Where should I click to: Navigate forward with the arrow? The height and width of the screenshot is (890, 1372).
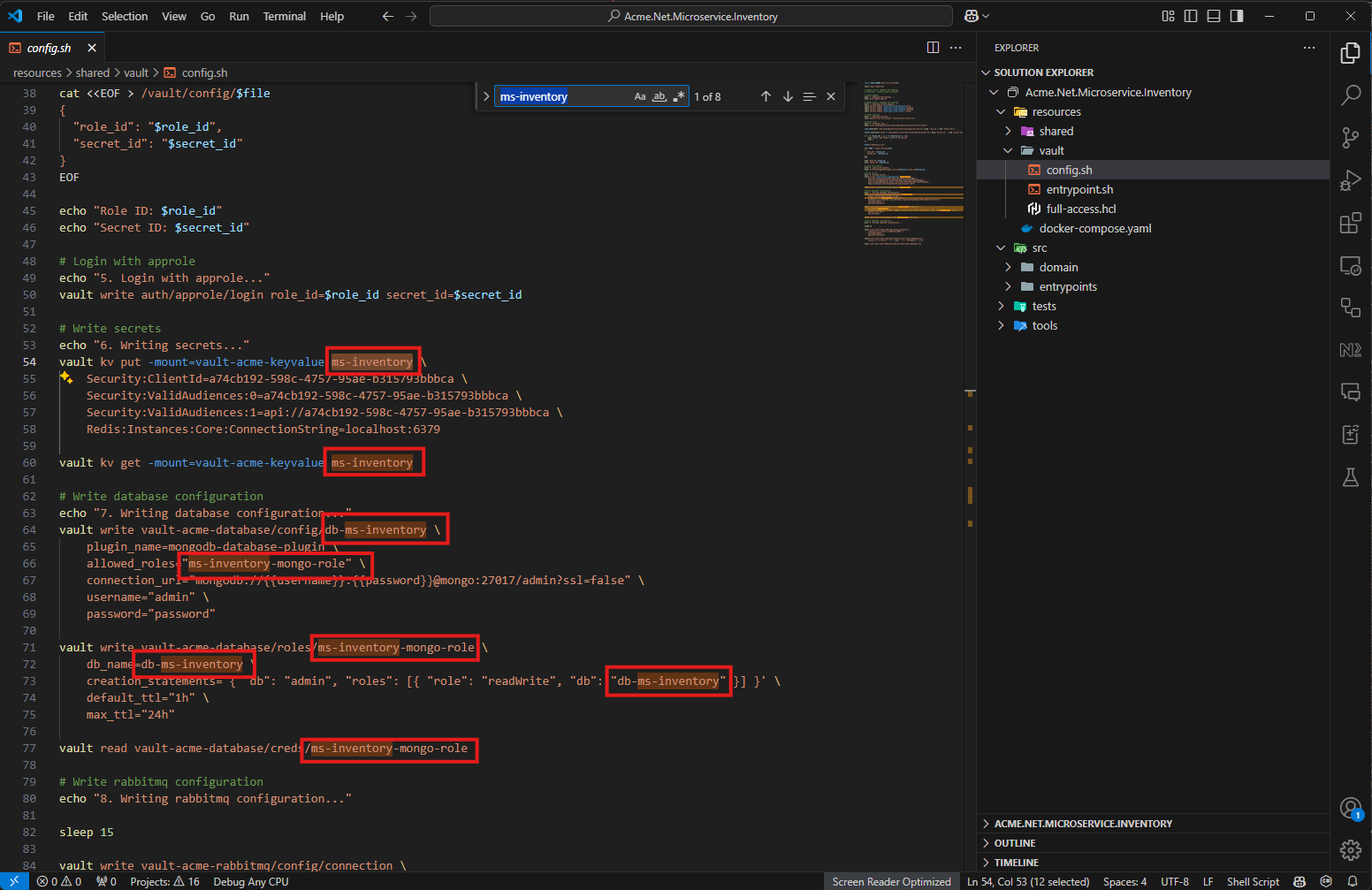point(411,16)
